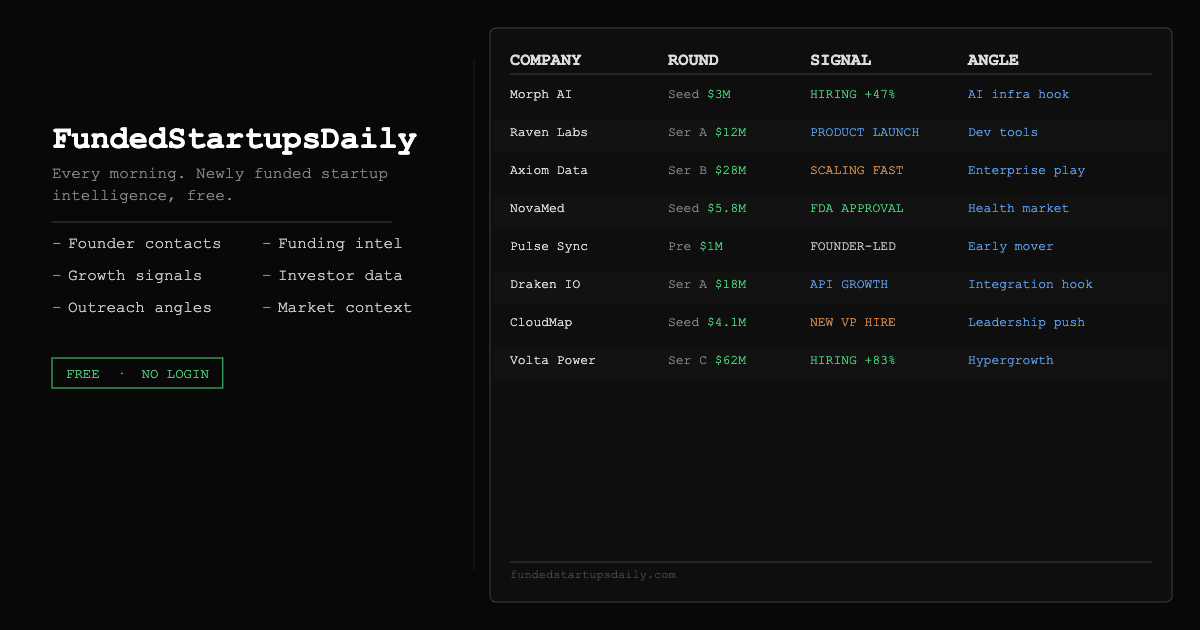Click the Morph AI company name
This screenshot has width=1200, height=630.
(x=541, y=94)
